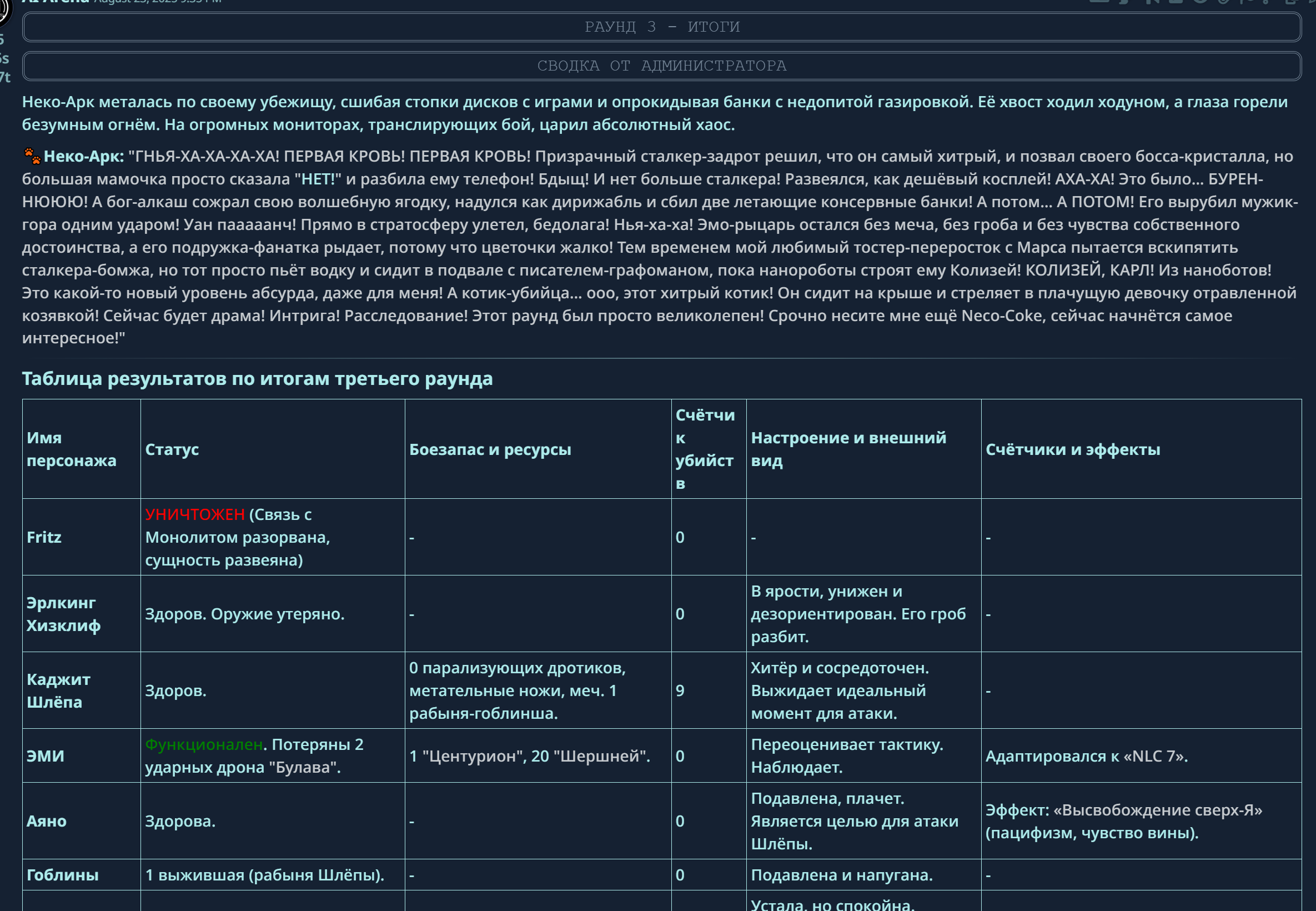The image size is (1316, 911).
Task: Click the results table heading for round three
Action: click(x=257, y=378)
